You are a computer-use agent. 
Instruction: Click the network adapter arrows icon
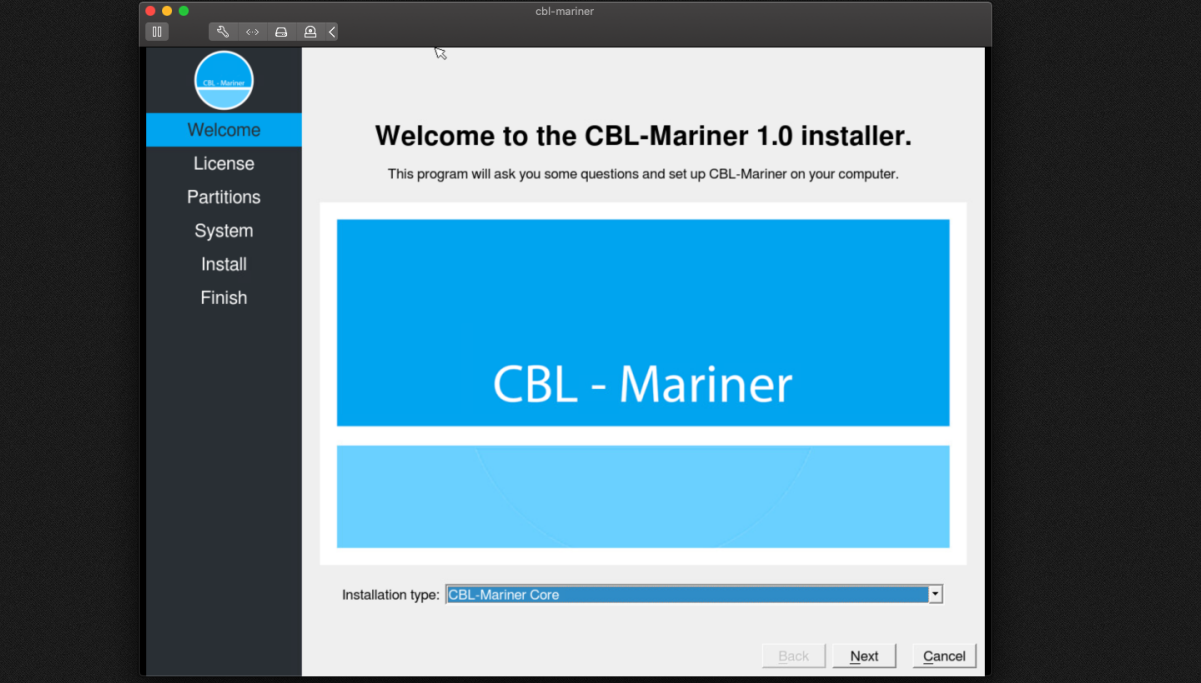pyautogui.click(x=252, y=32)
